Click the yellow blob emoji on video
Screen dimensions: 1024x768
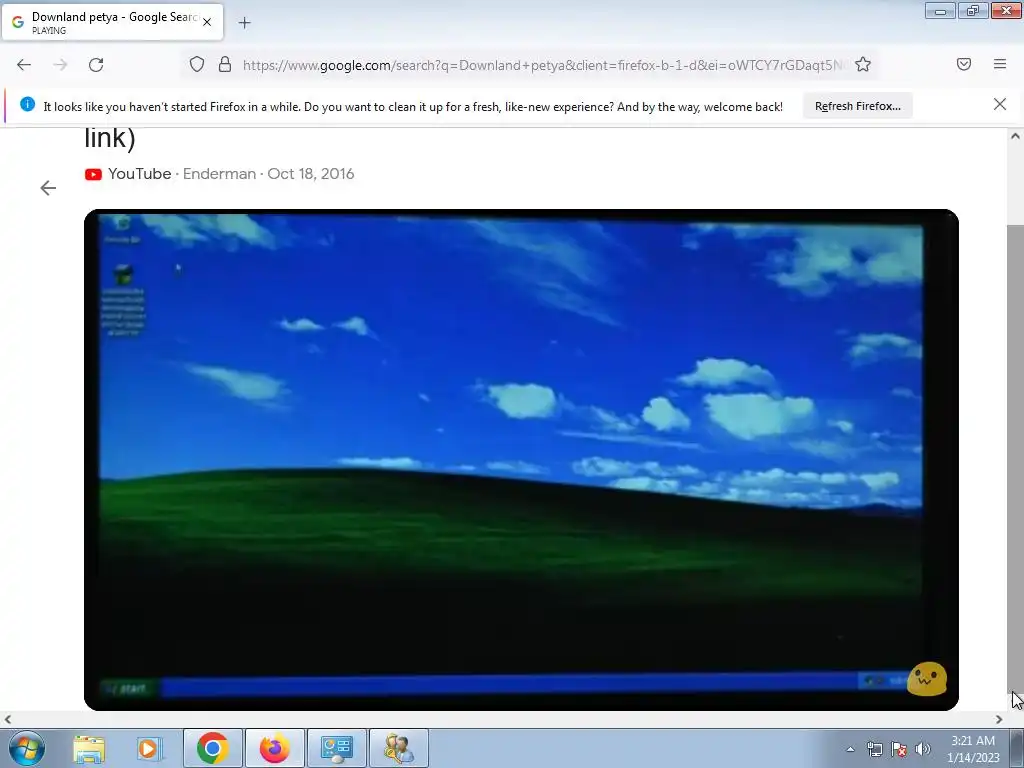[927, 679]
